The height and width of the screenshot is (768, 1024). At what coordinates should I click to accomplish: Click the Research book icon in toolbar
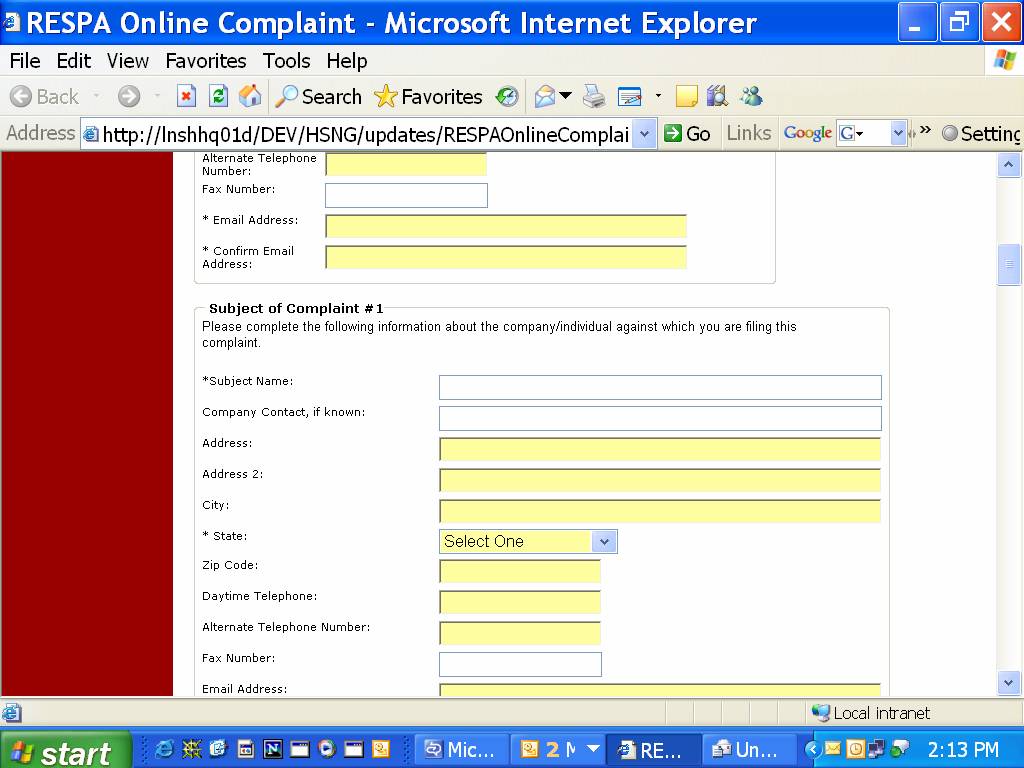717,96
